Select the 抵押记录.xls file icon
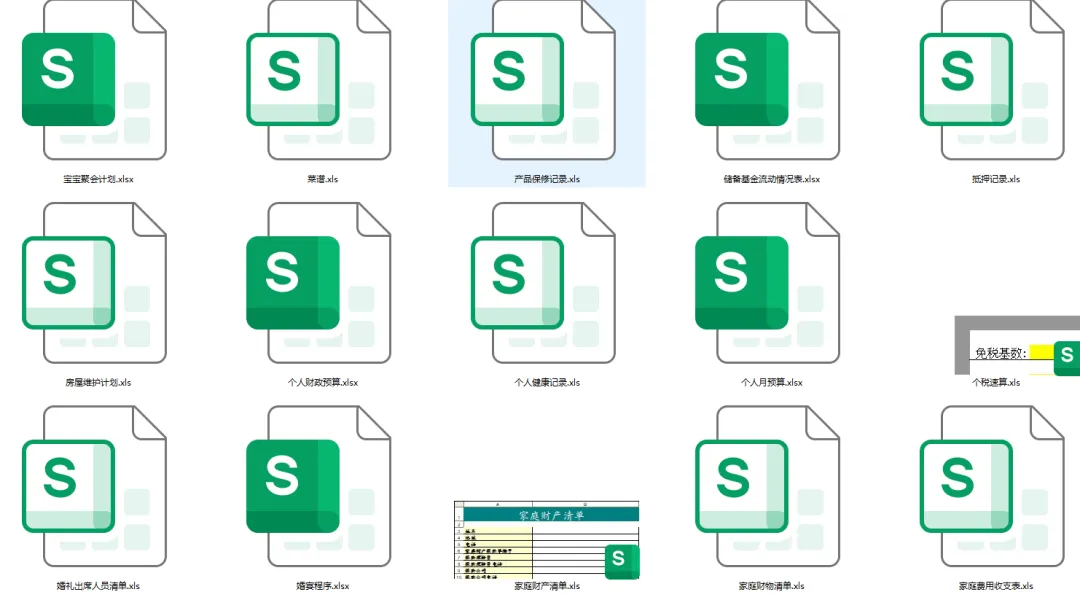Image resolution: width=1080 pixels, height=608 pixels. pyautogui.click(x=993, y=80)
